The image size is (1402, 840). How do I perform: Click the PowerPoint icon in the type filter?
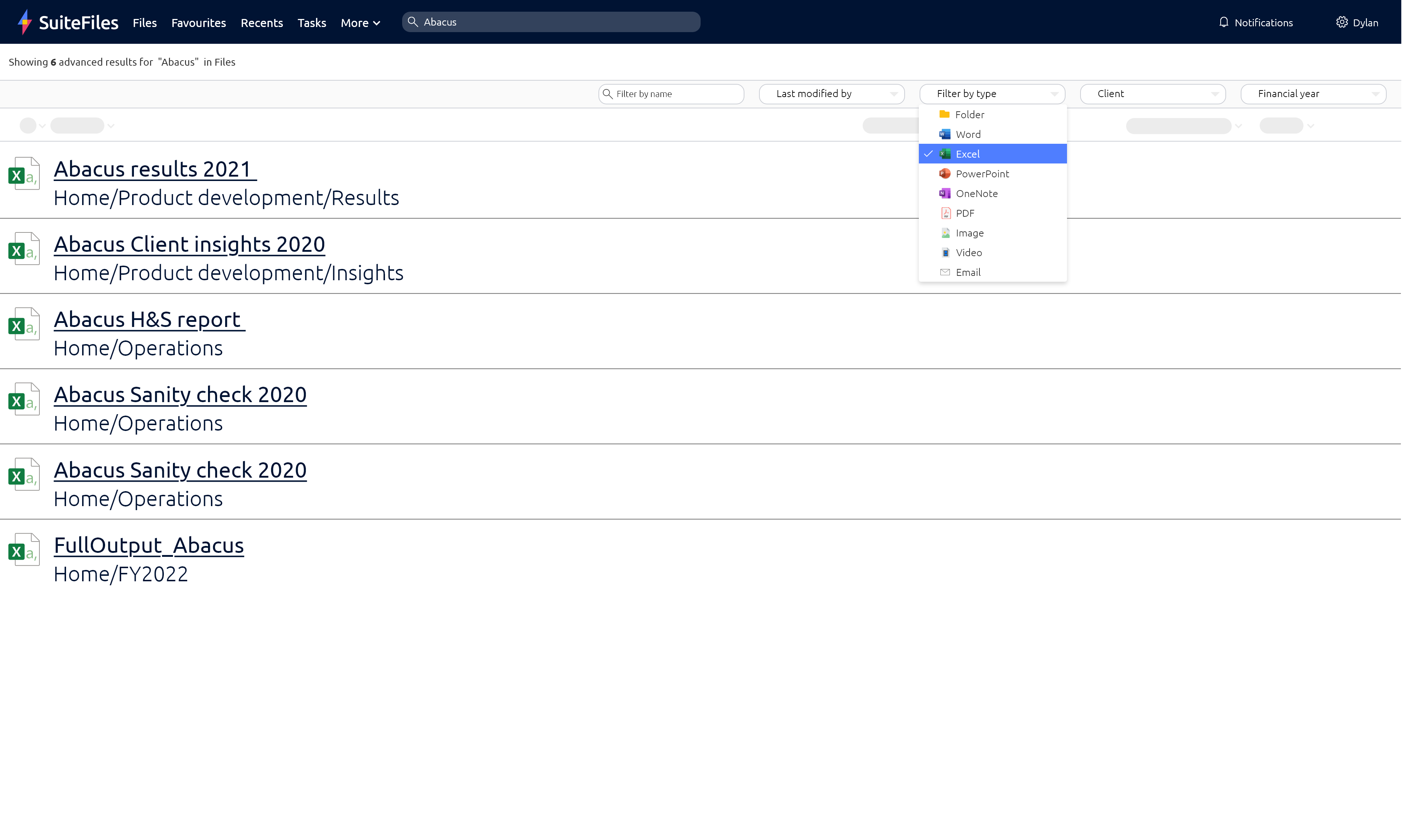(945, 174)
